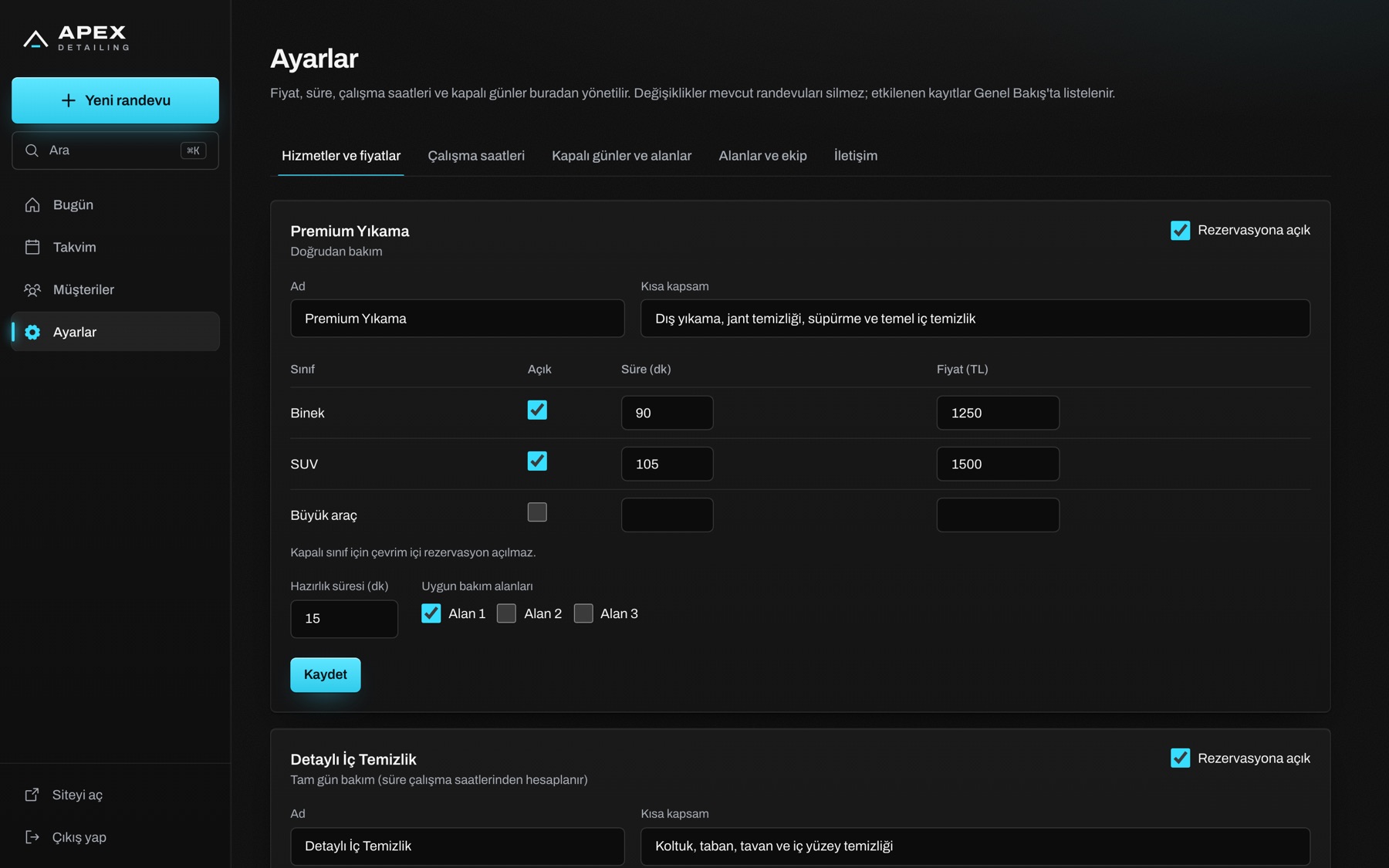Click the search magnifier icon
Viewport: 1389px width, 868px height.
[x=32, y=150]
